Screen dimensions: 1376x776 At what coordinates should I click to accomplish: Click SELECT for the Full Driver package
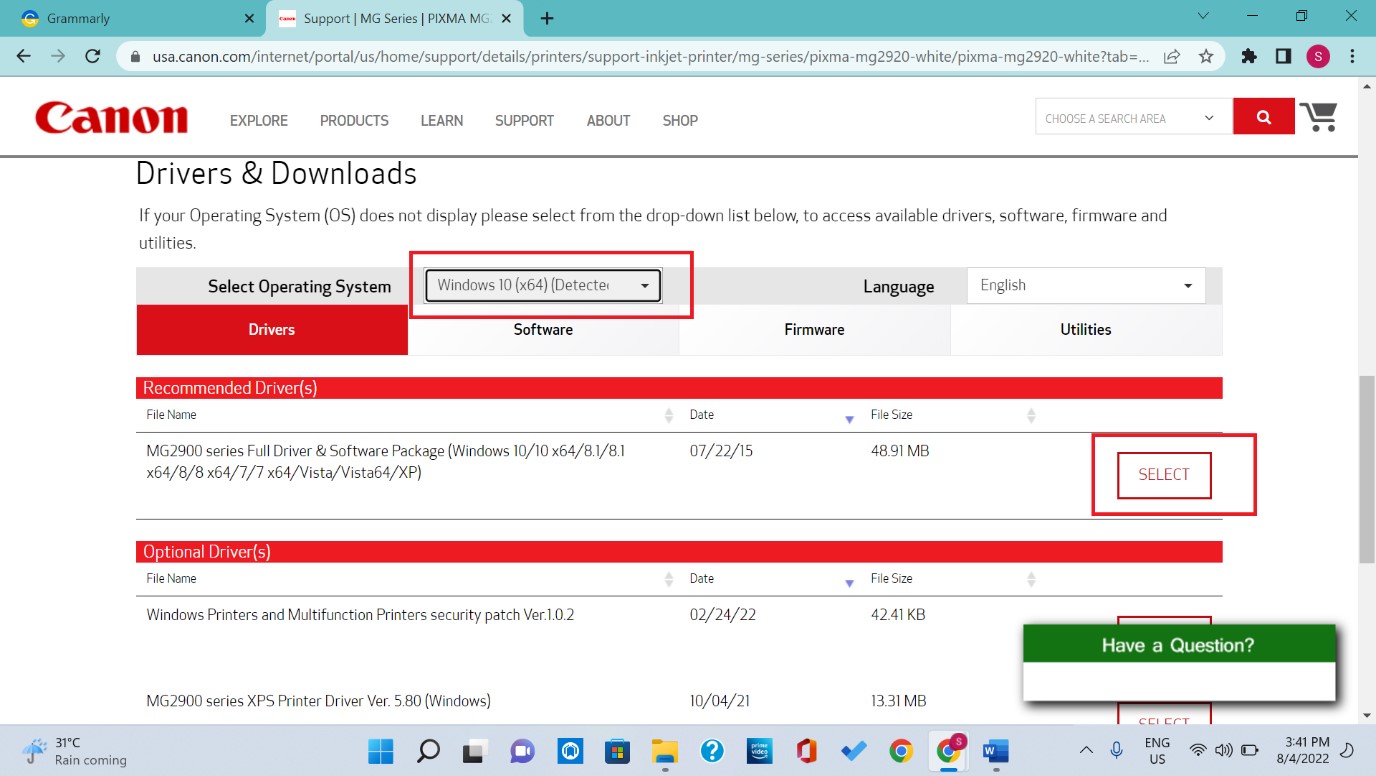[1163, 475]
